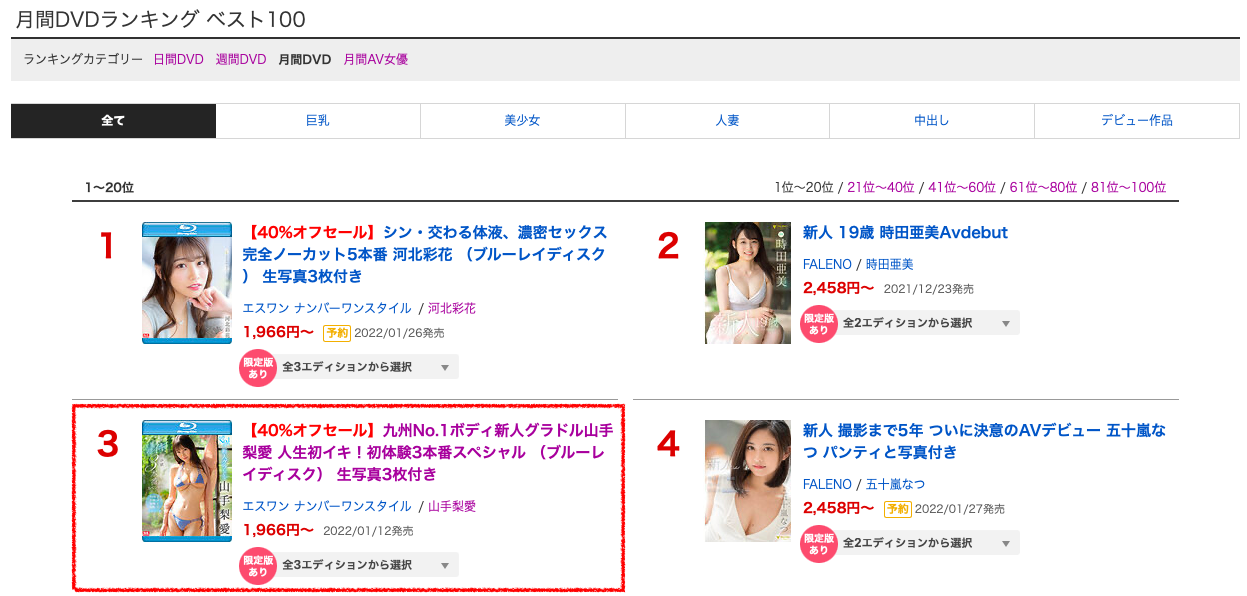Click the 予約 badge on rank 1 item

(337, 333)
